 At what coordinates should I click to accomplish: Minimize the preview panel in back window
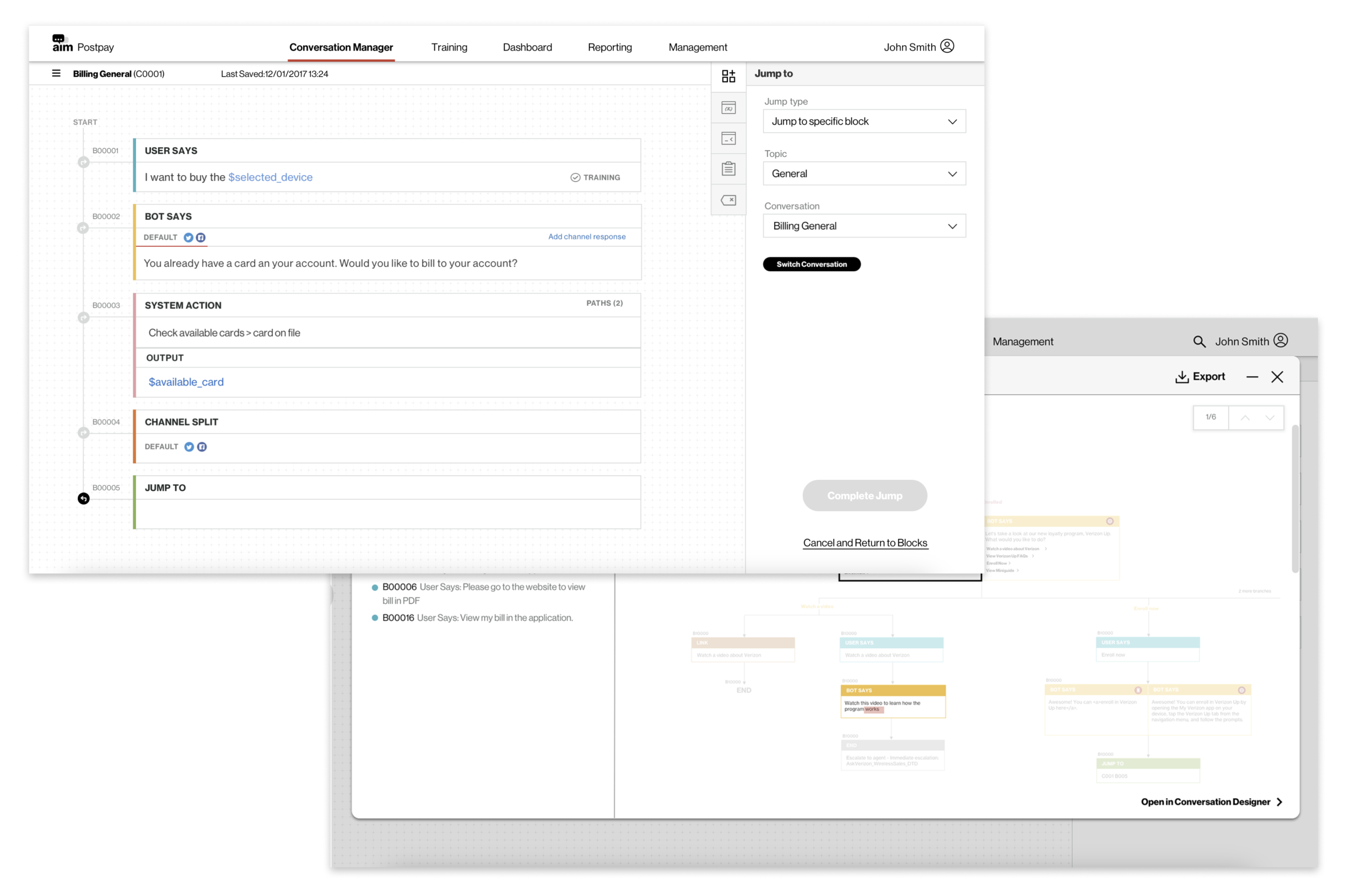coord(1252,377)
